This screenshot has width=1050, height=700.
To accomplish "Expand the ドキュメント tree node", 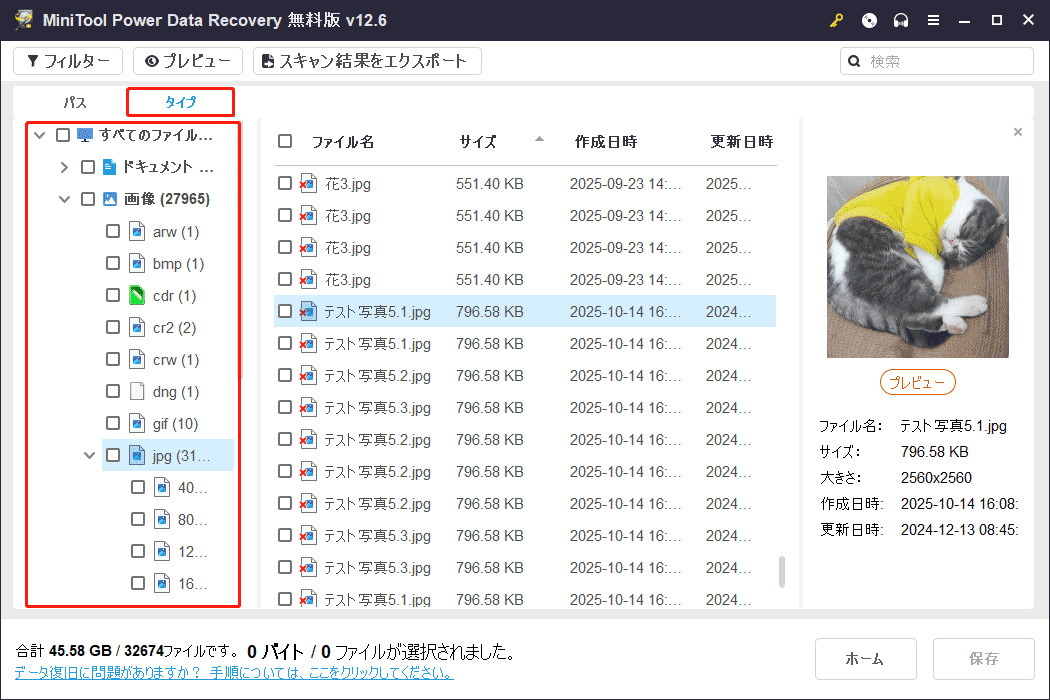I will [63, 166].
